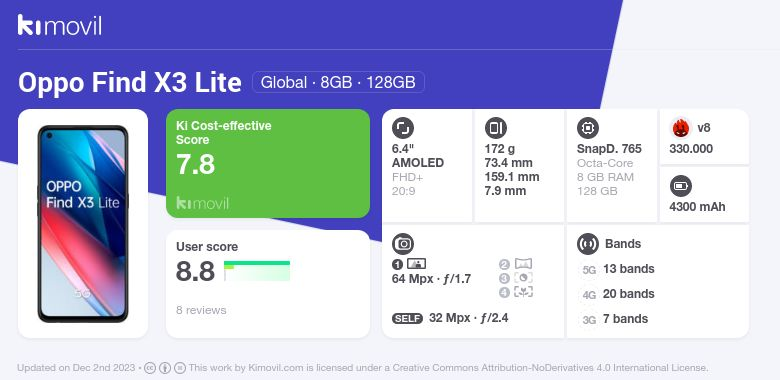Click the Bands signal icon

pyautogui.click(x=587, y=244)
